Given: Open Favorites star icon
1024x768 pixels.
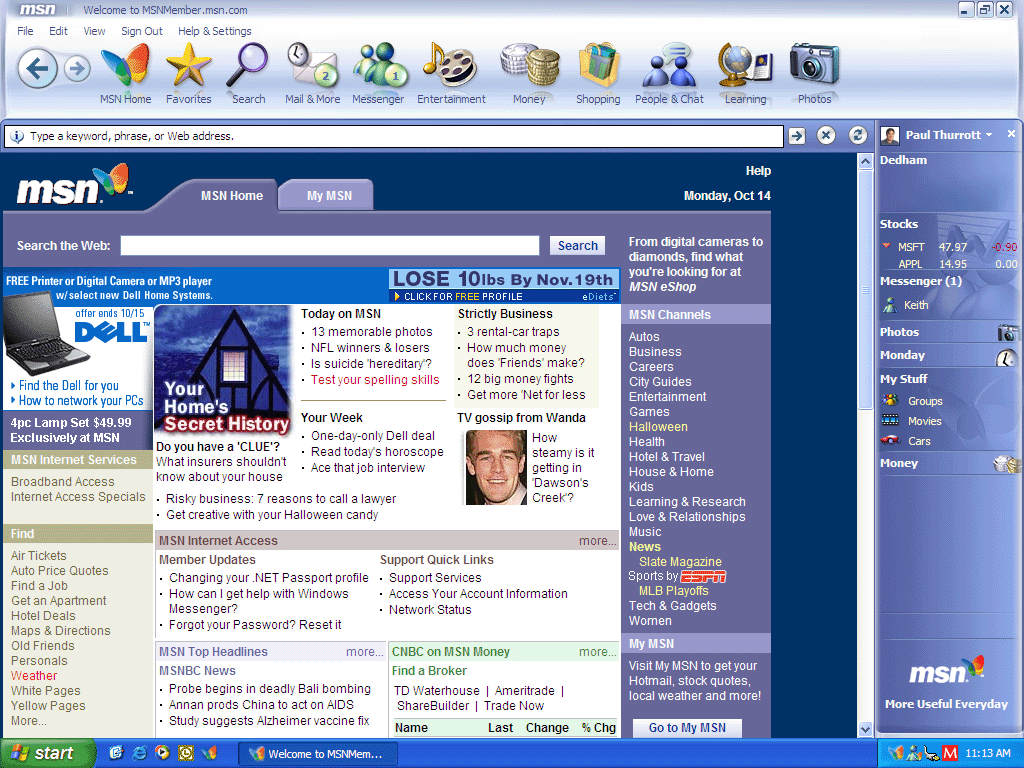Looking at the screenshot, I should (188, 68).
